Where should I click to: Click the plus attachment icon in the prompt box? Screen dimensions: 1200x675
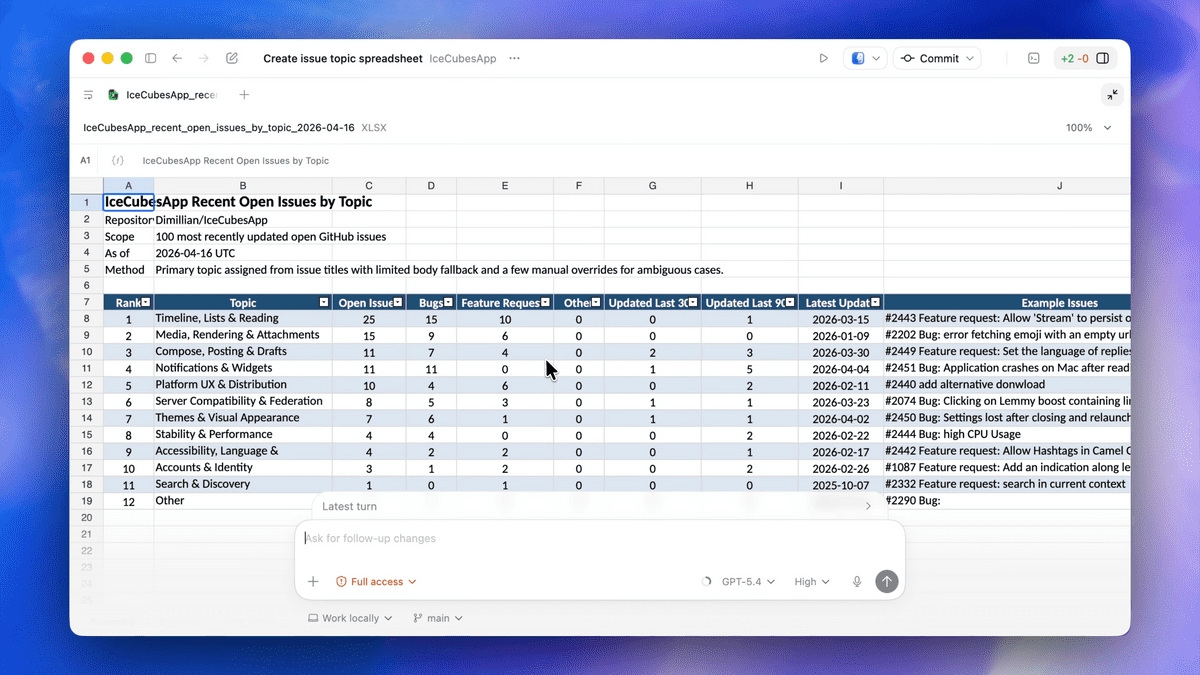[313, 582]
